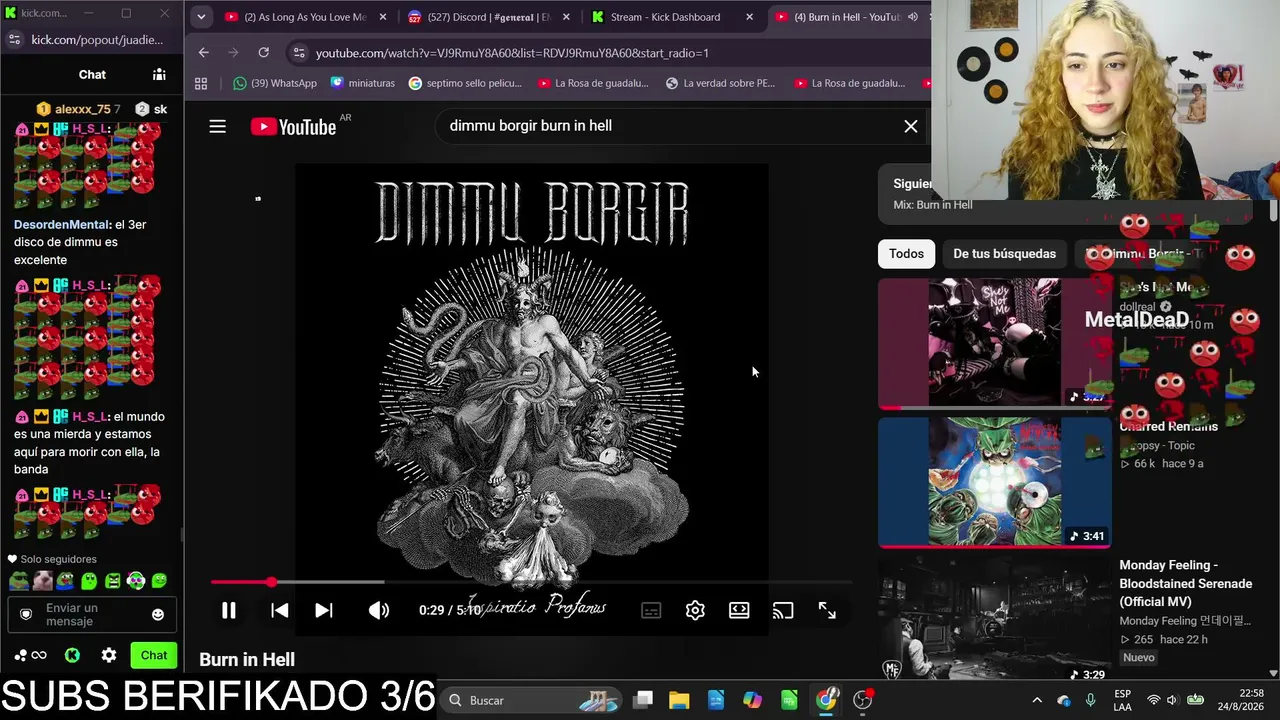Open Task View on the taskbar
The image size is (1280, 720).
pyautogui.click(x=643, y=700)
